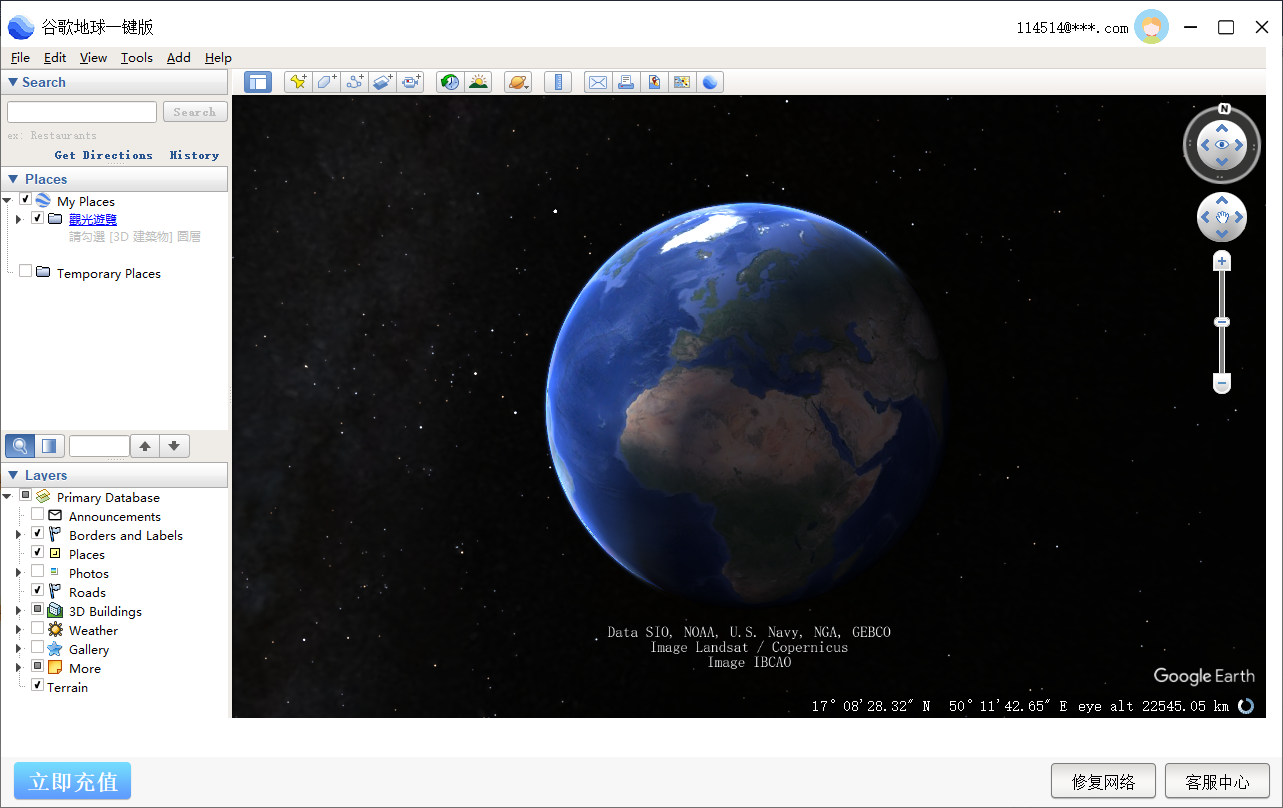This screenshot has height=808, width=1283.
Task: Enable the Weather layer checkbox
Action: [x=38, y=628]
